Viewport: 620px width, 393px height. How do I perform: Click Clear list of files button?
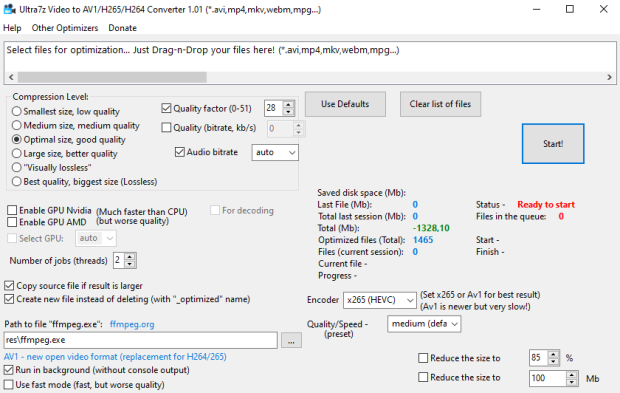(440, 104)
